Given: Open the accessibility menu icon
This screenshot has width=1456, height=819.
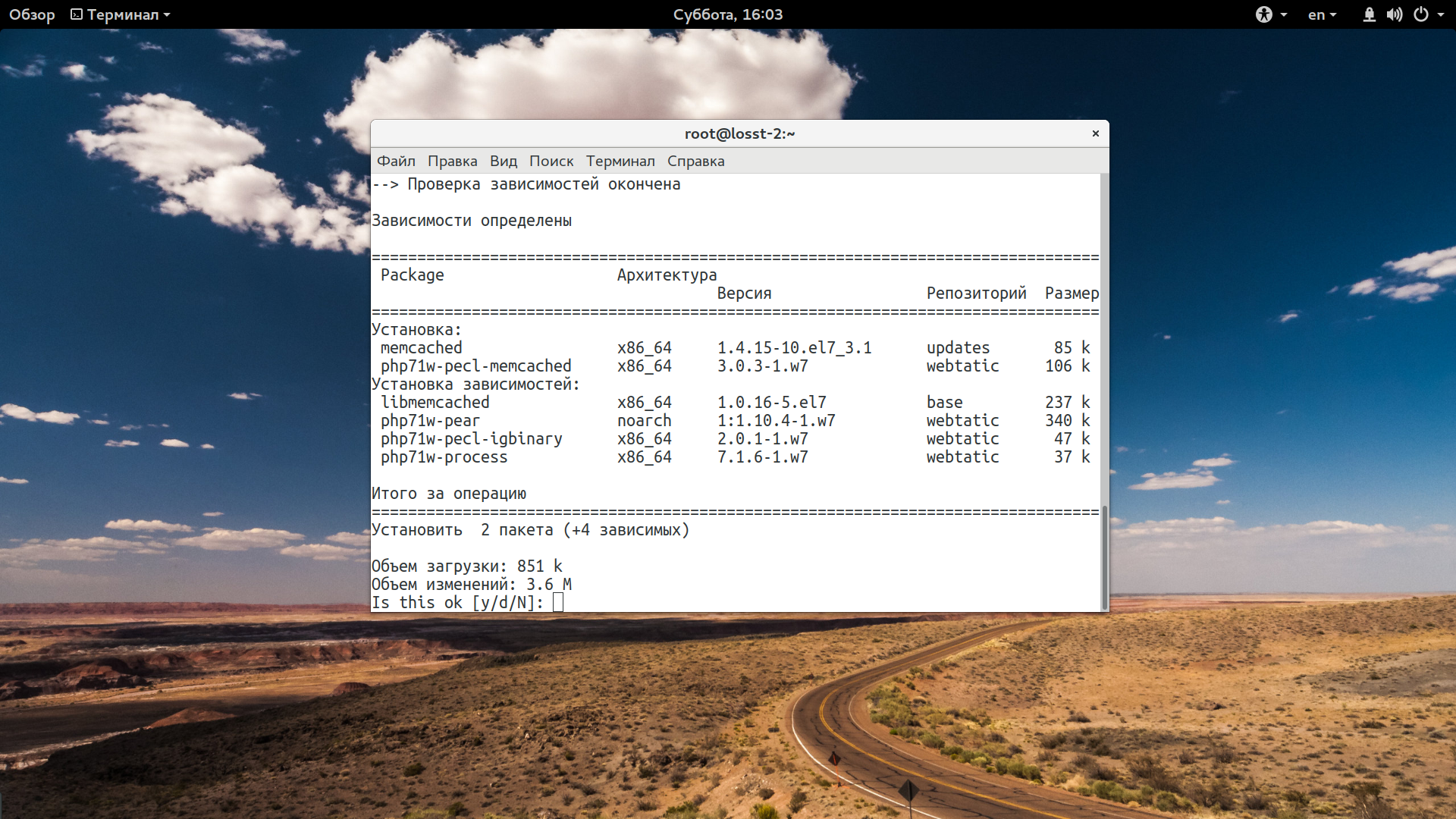Looking at the screenshot, I should pos(1264,14).
